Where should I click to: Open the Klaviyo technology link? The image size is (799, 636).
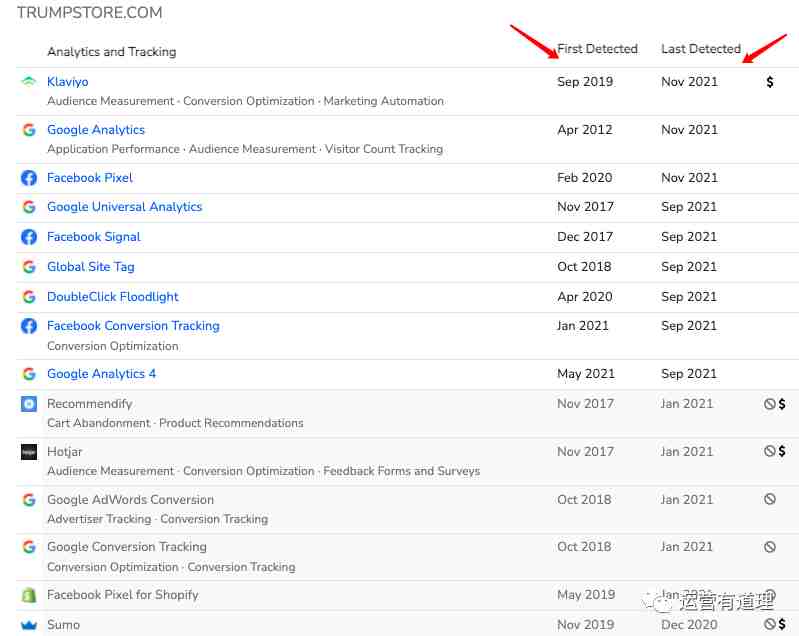click(x=67, y=82)
